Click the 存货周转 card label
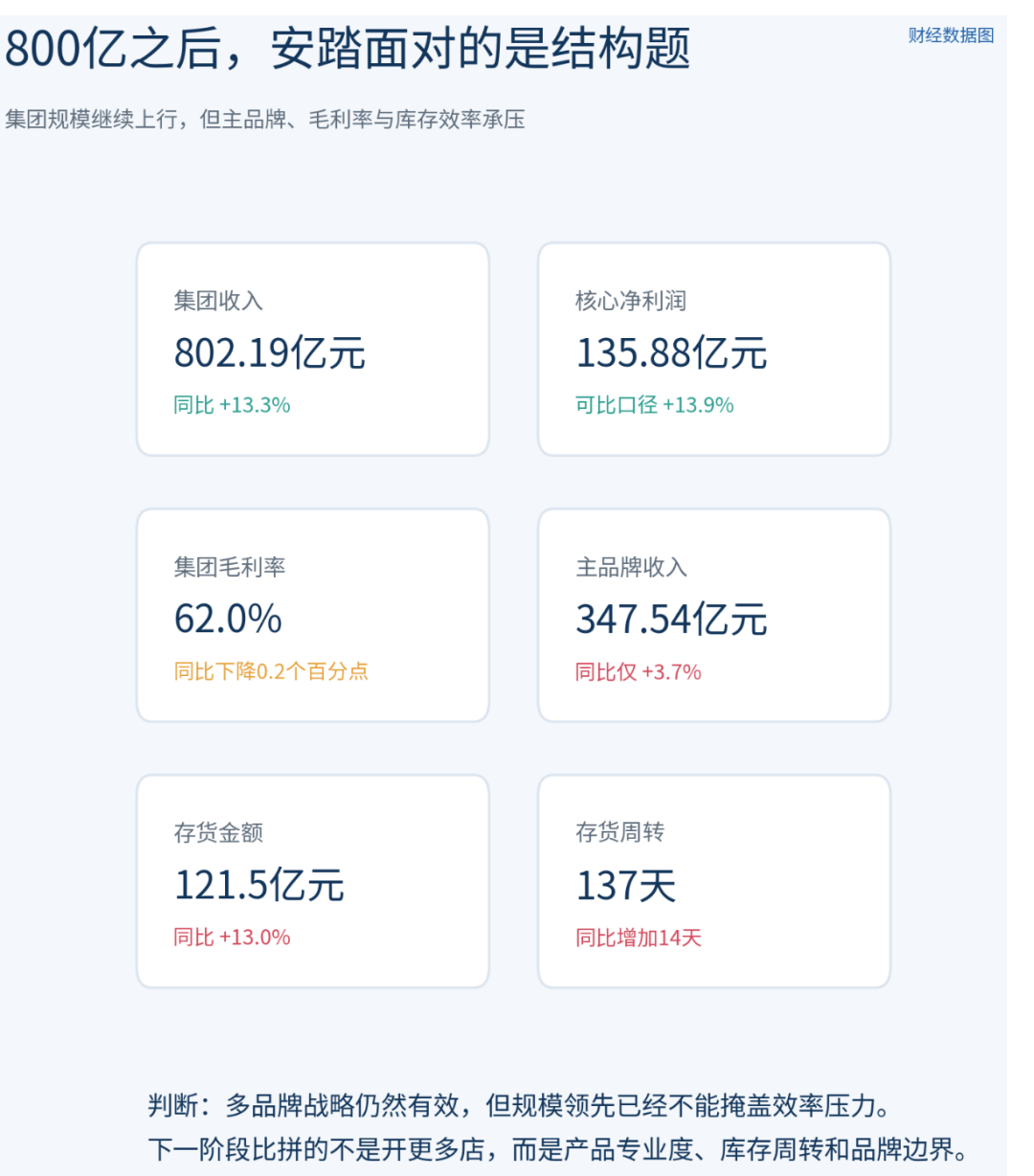1034x1176 pixels. 619,833
